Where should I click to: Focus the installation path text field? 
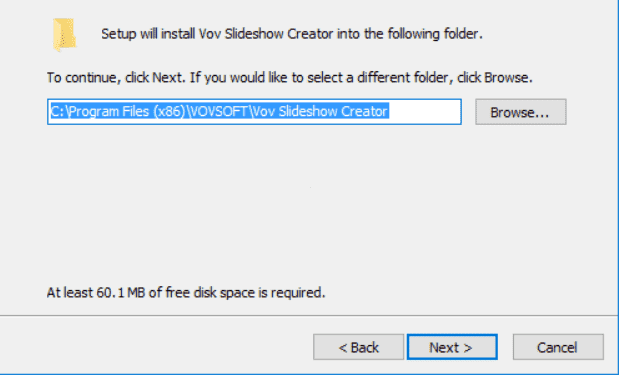pos(254,112)
